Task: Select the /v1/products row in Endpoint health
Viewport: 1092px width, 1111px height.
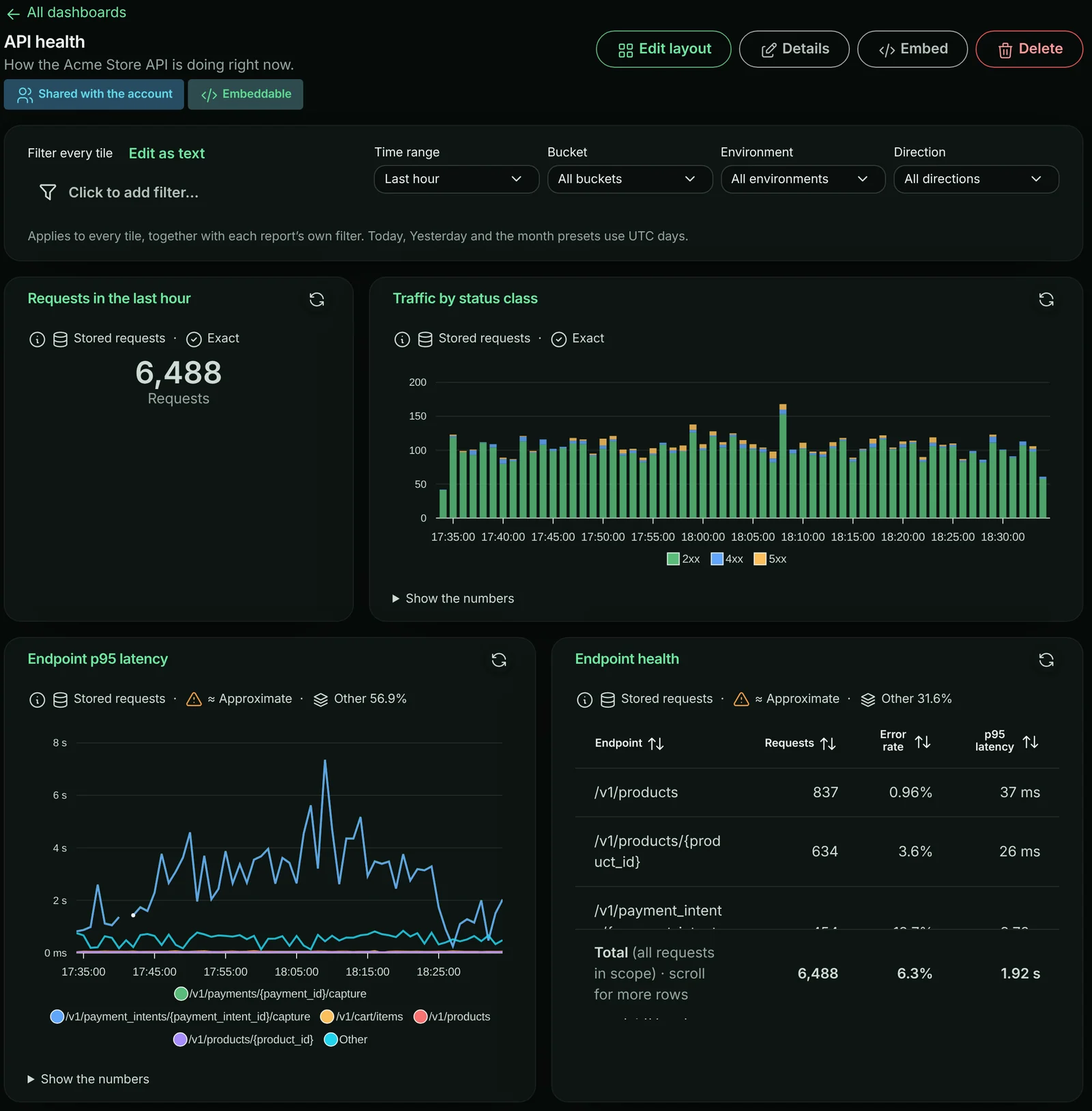Action: pos(817,792)
